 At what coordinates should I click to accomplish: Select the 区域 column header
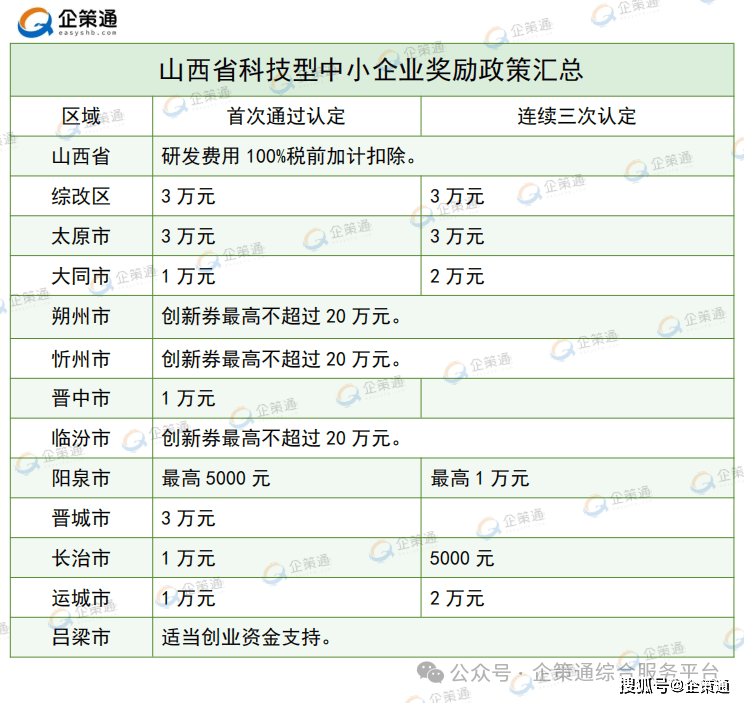pos(81,116)
